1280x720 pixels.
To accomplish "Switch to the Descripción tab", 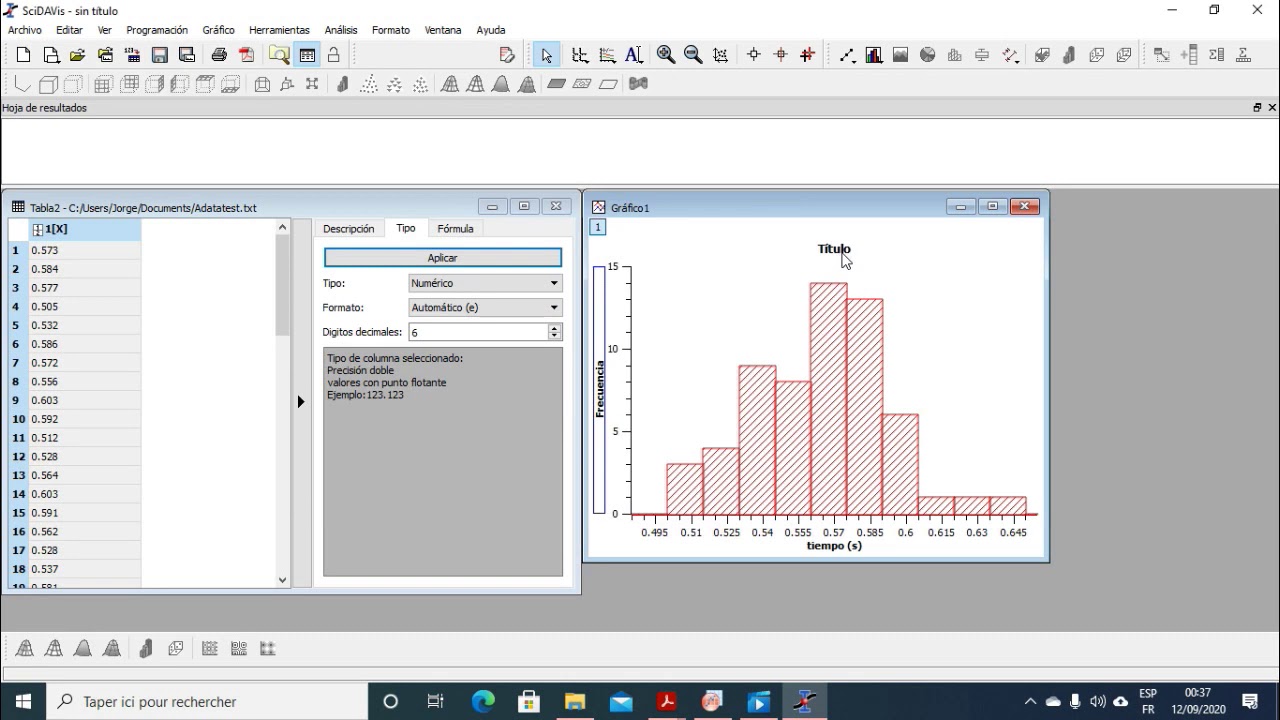I will pos(348,229).
